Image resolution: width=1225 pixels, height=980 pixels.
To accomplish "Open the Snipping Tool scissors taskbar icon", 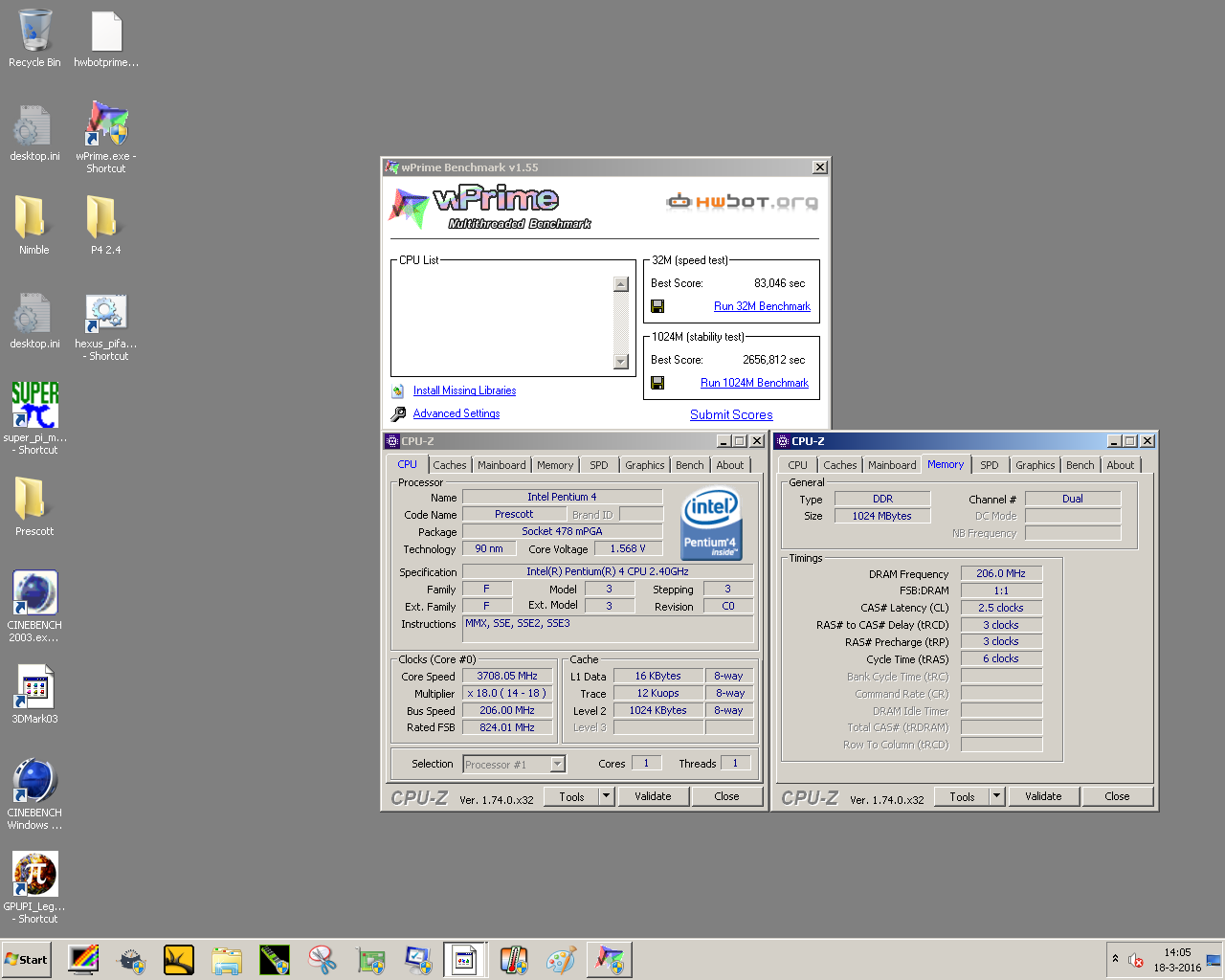I will tap(323, 959).
